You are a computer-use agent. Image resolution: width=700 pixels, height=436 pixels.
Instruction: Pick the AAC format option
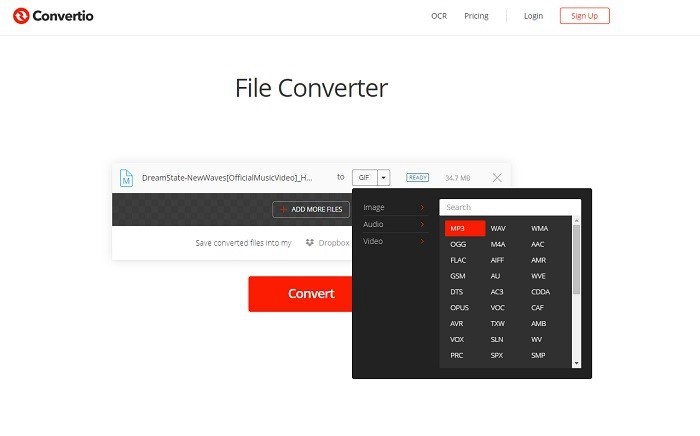(538, 244)
